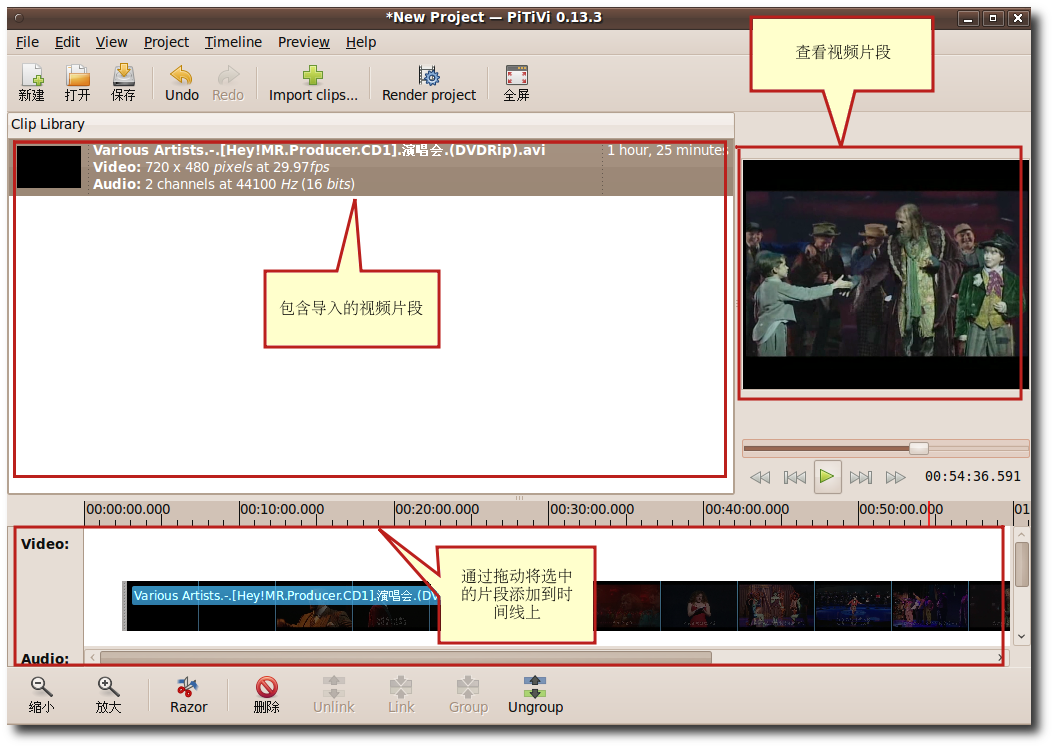Open the Project menu
This screenshot has width=1054, height=748.
(166, 42)
